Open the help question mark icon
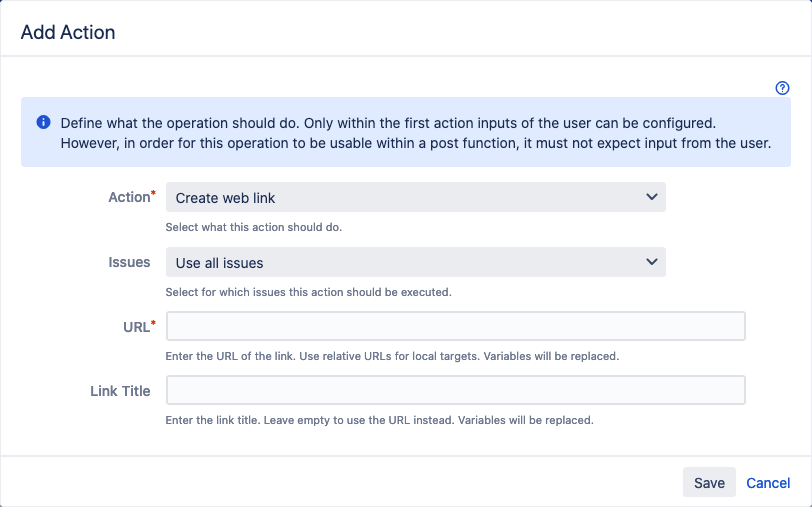The image size is (812, 507). (782, 88)
